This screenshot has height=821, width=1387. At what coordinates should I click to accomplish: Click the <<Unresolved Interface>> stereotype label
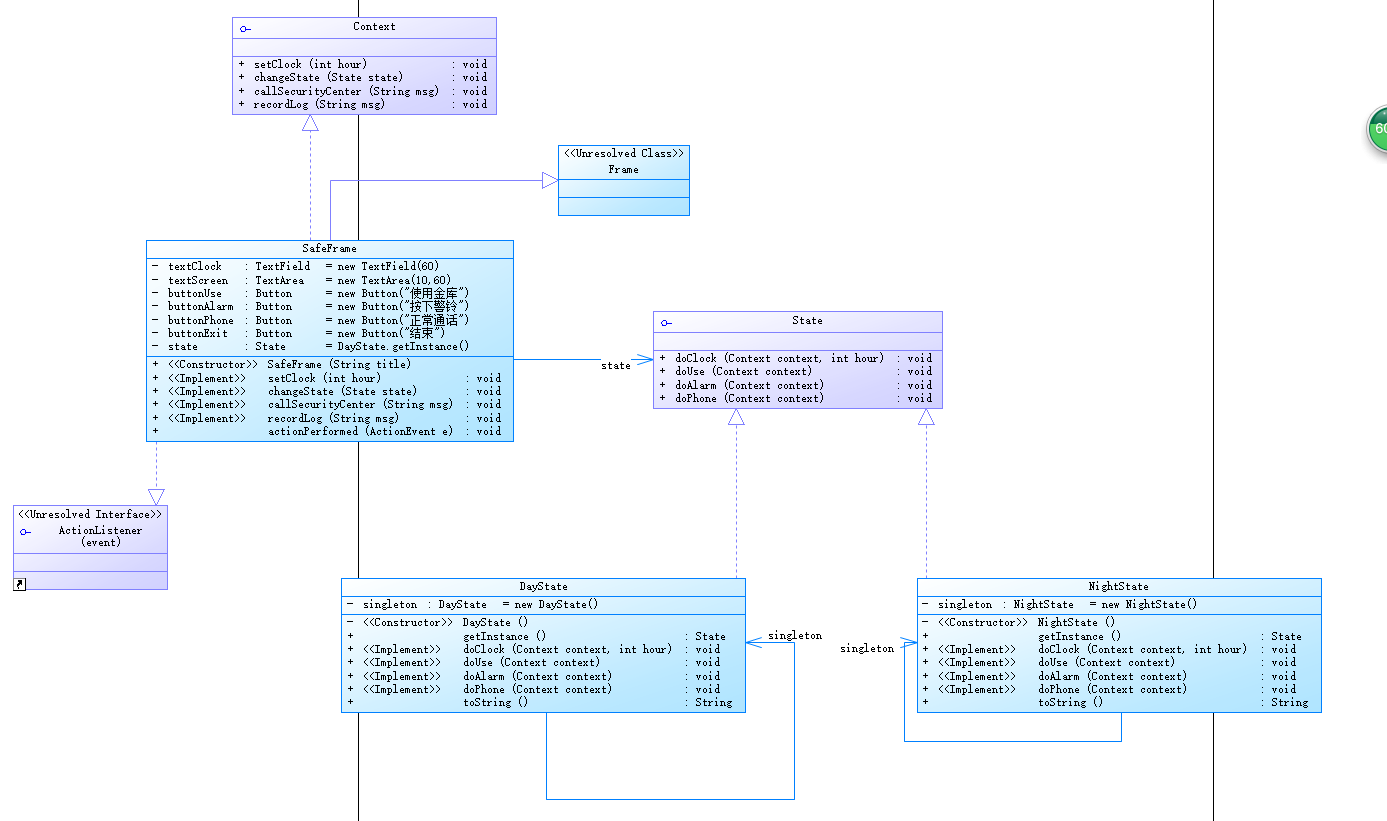90,514
